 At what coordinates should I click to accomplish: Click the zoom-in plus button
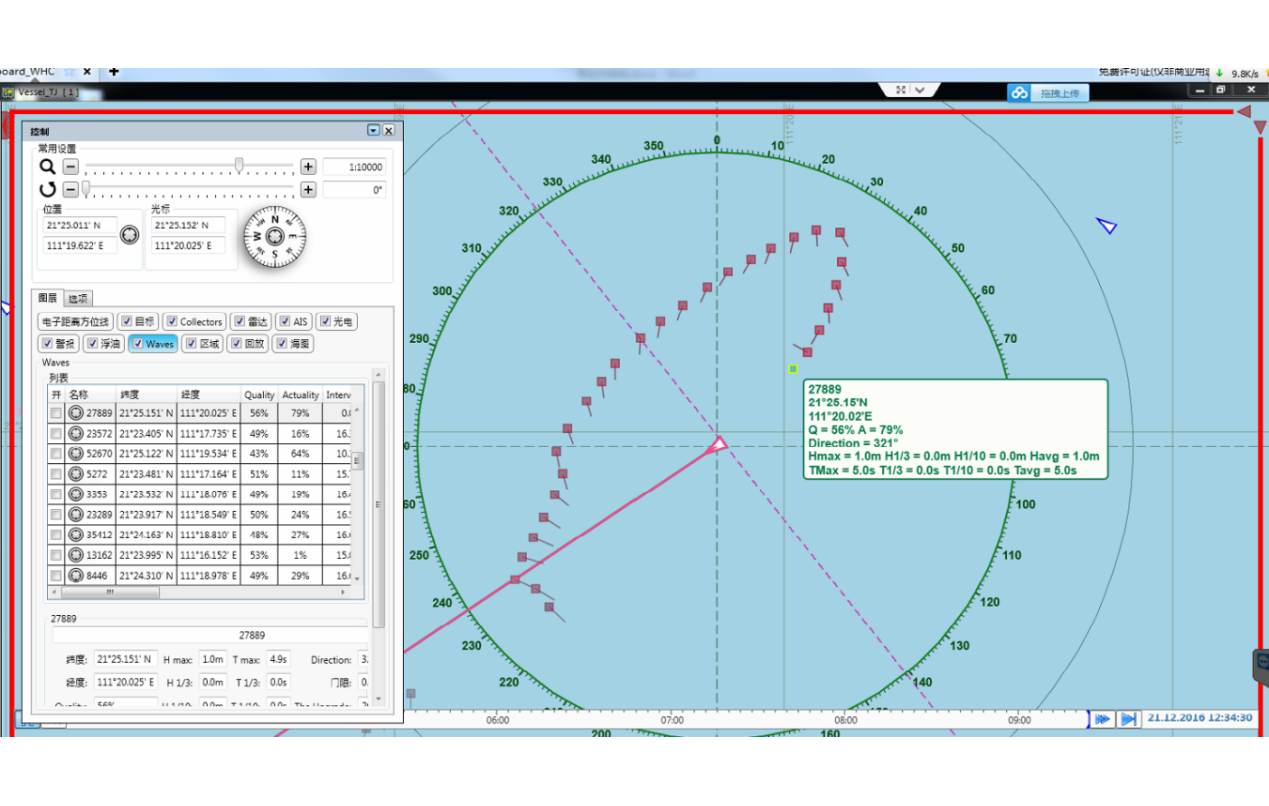(308, 167)
